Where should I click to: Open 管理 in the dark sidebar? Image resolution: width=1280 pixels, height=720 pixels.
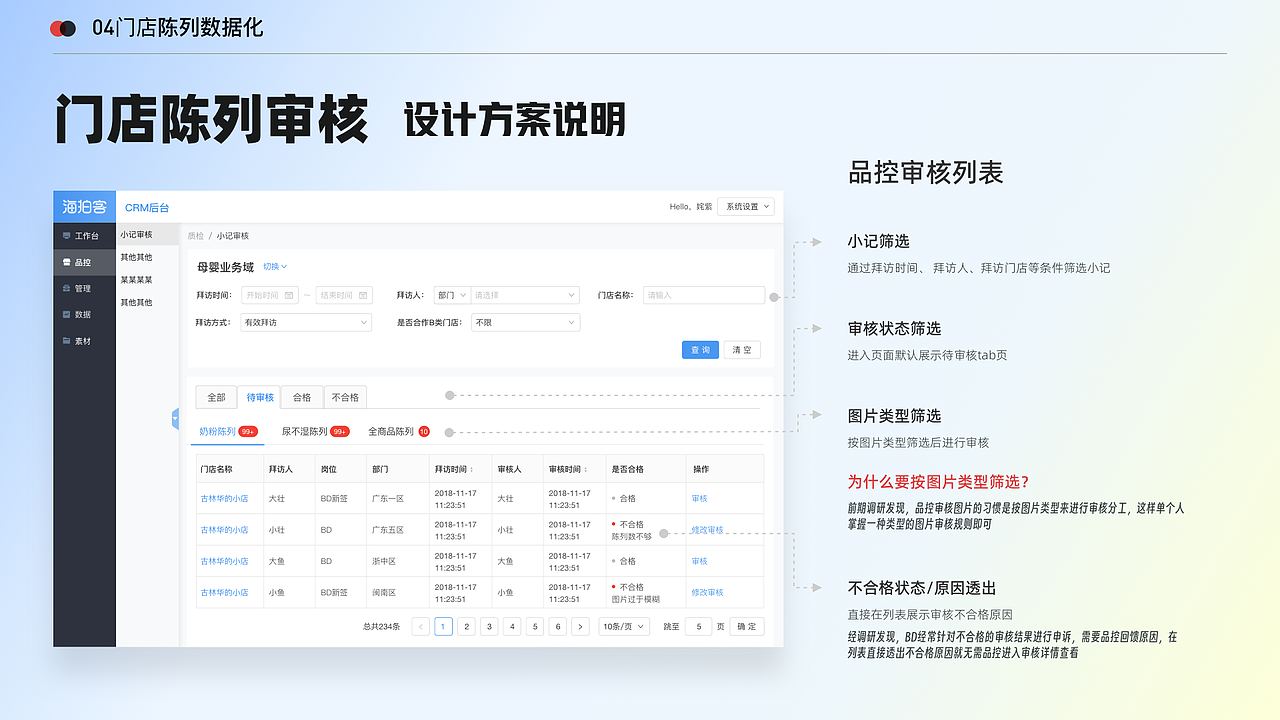[84, 288]
